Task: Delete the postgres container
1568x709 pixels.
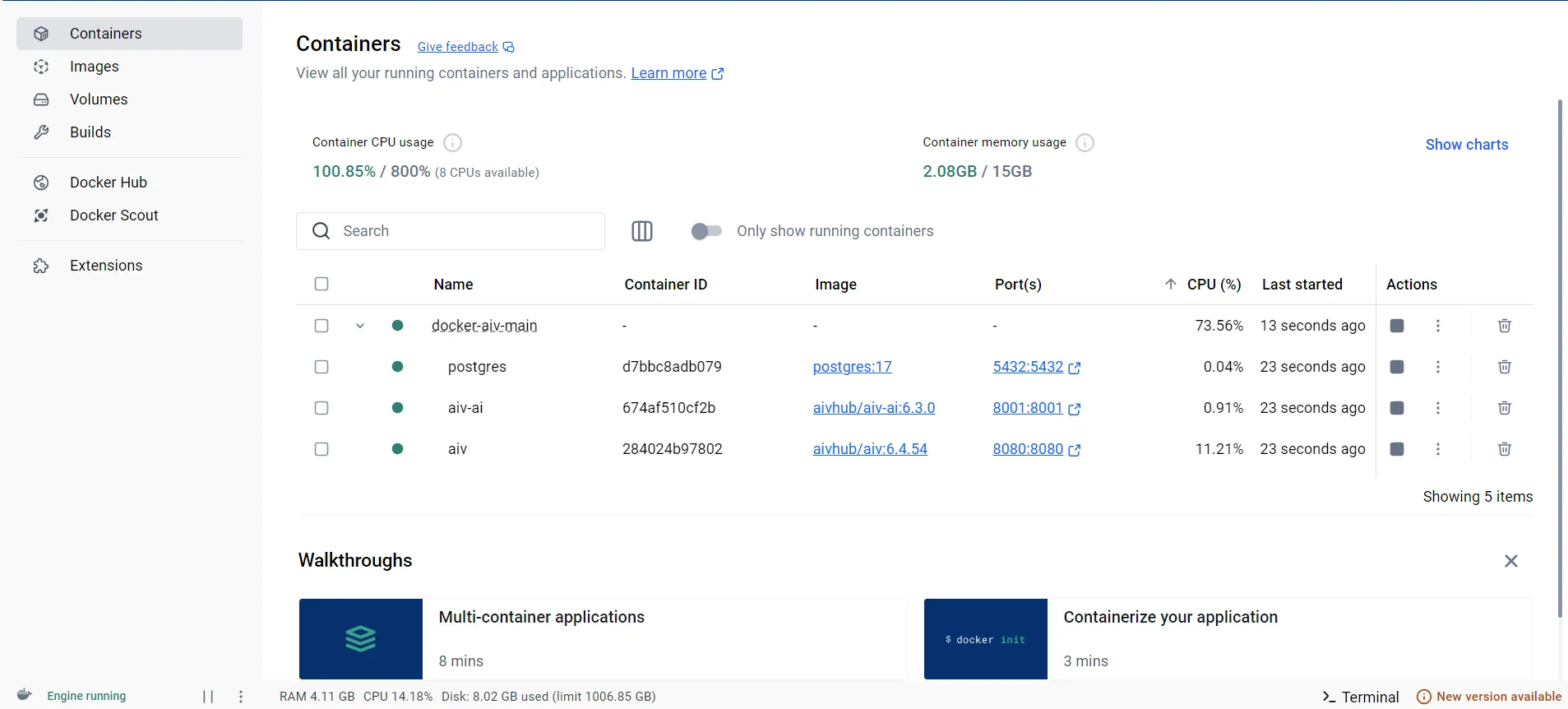Action: (1505, 367)
